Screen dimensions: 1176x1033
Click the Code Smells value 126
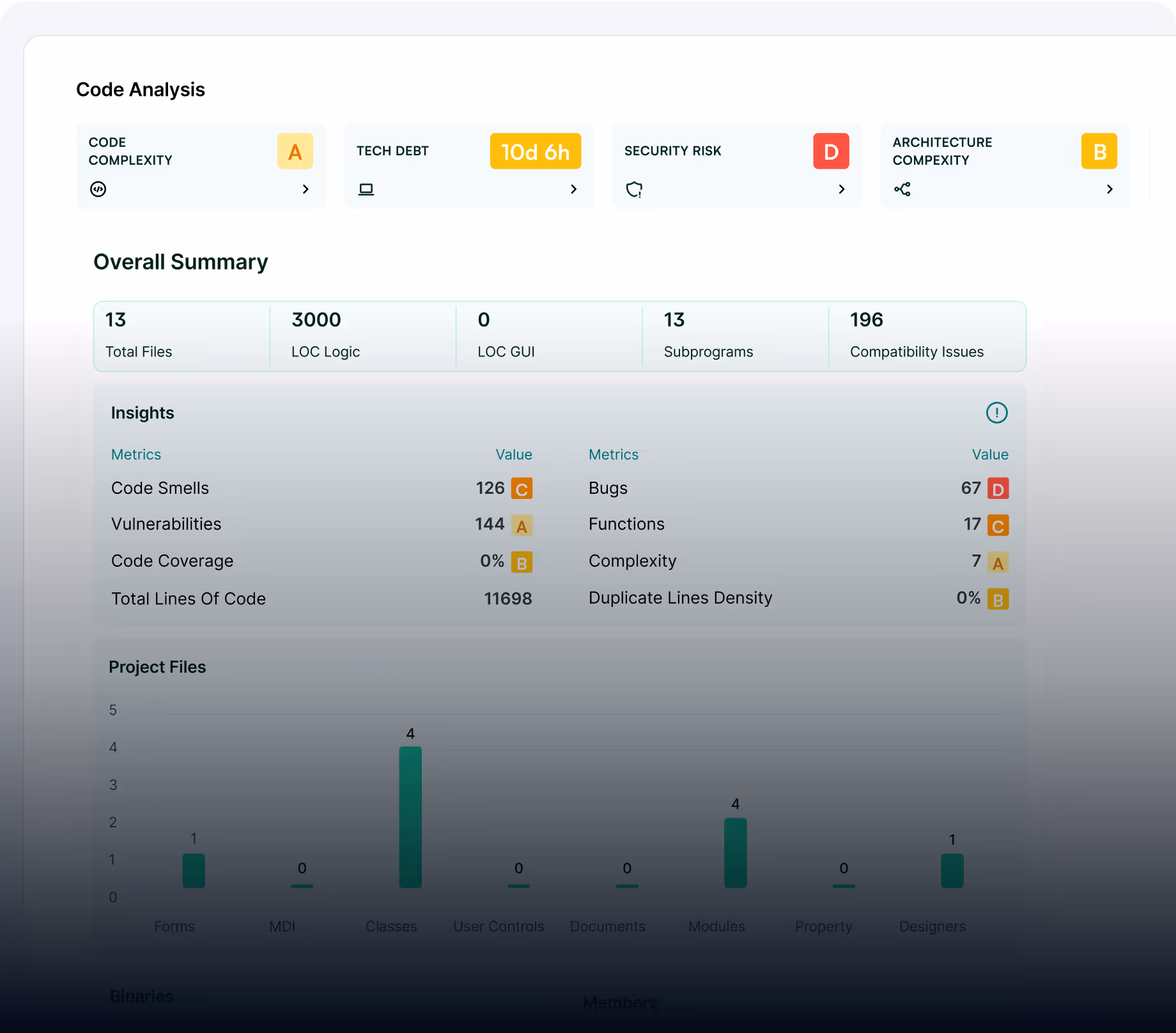click(490, 488)
